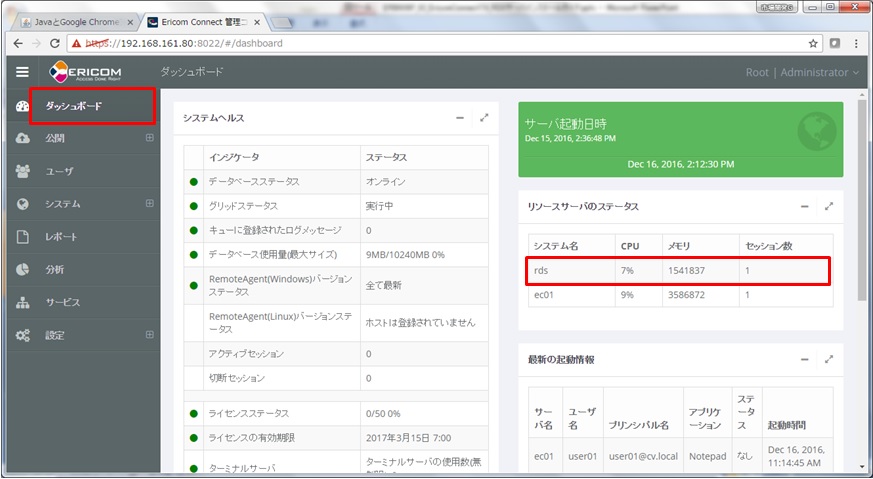
Task: Collapse the システムヘルス panel
Action: click(460, 118)
